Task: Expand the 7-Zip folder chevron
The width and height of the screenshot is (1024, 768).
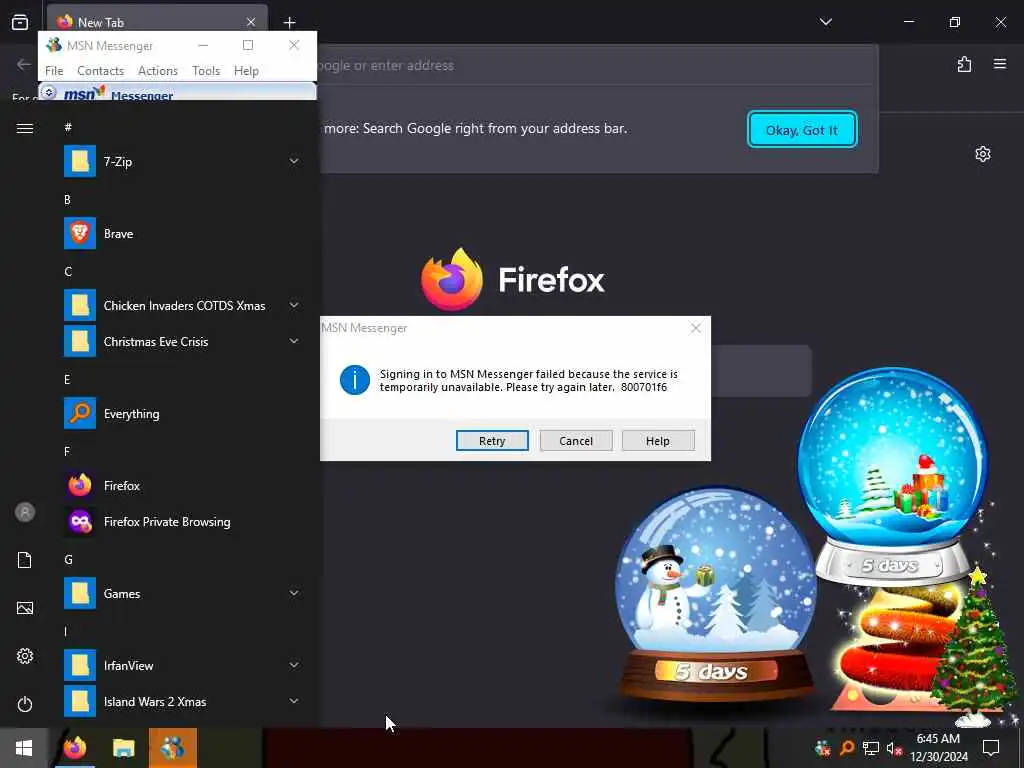Action: click(294, 161)
